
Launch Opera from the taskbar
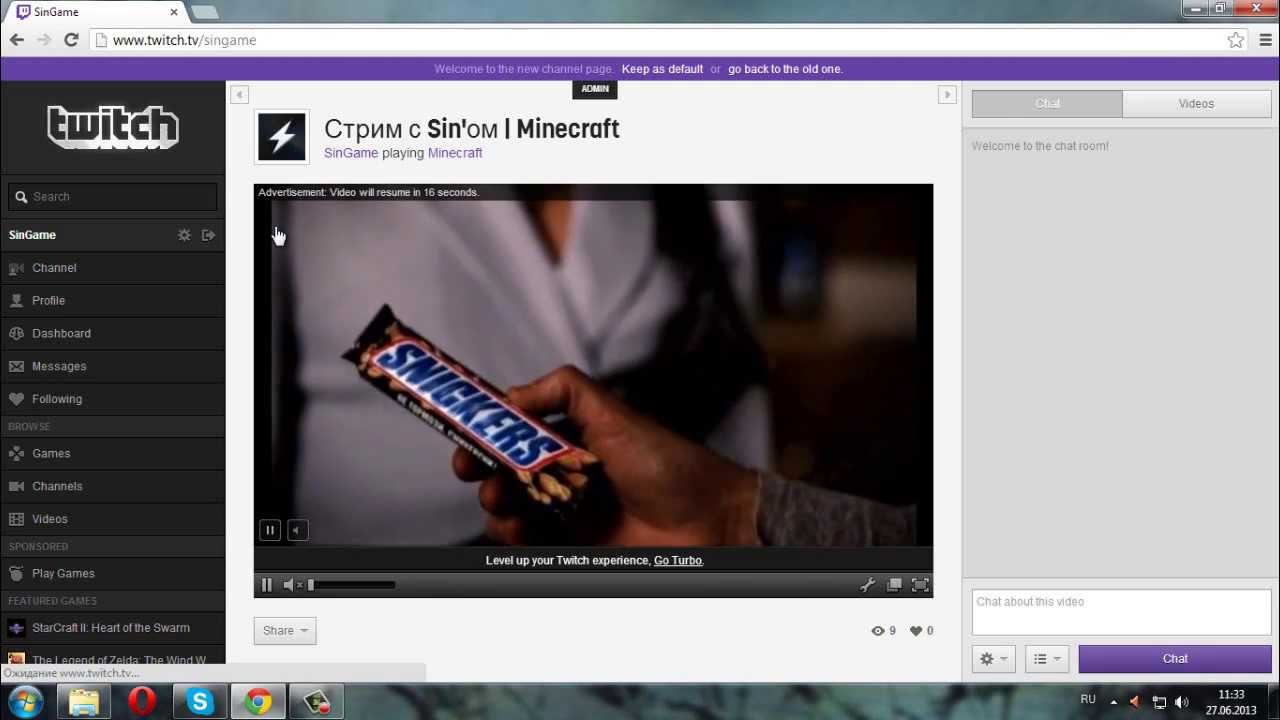point(143,702)
